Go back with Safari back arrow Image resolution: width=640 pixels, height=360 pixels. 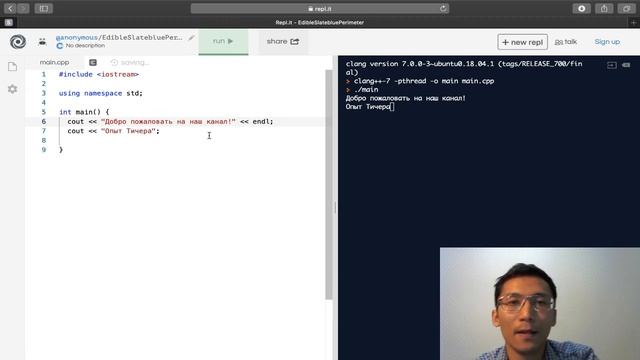tap(10, 8)
